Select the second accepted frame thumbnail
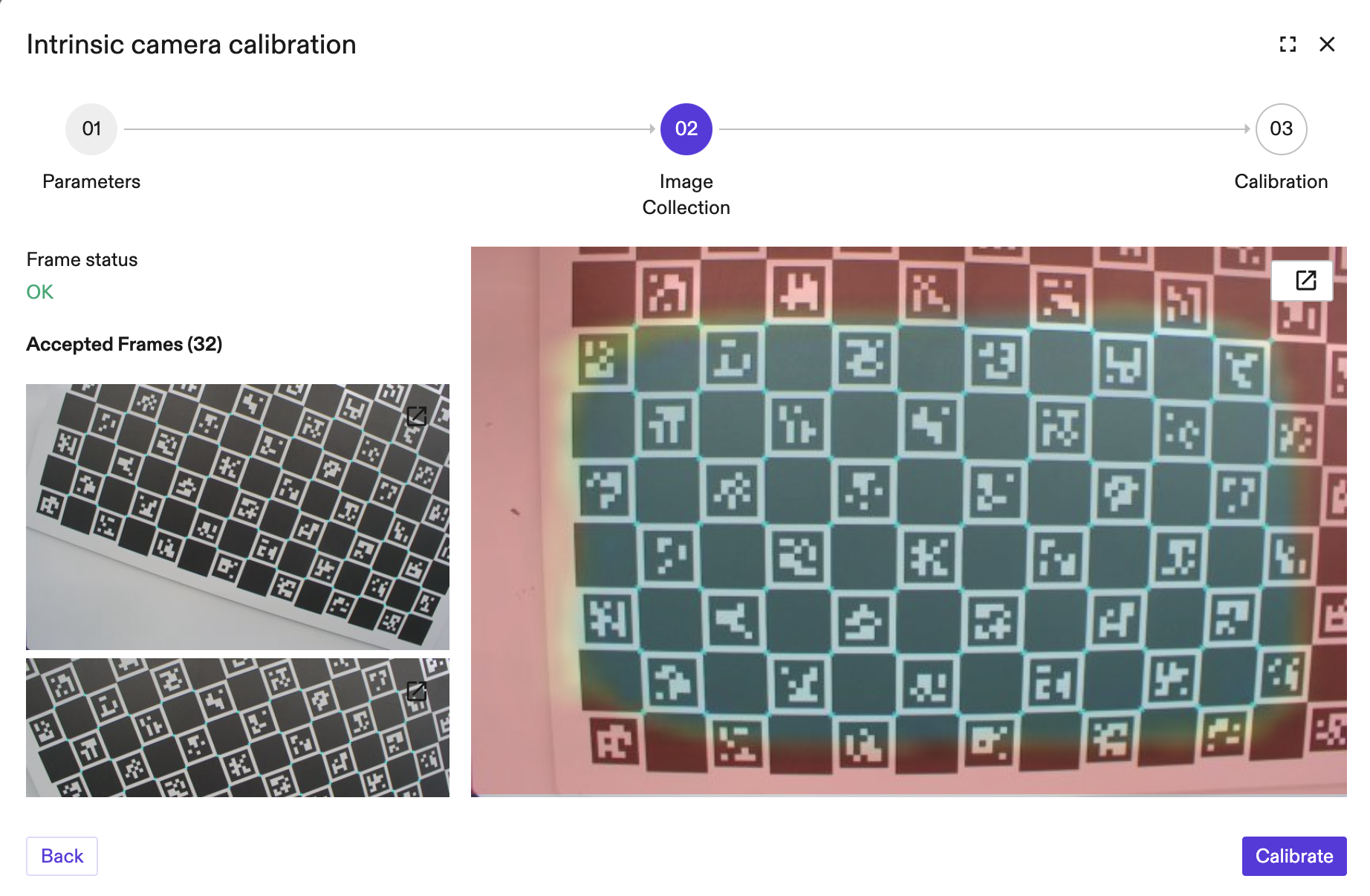1370x896 pixels. (238, 727)
